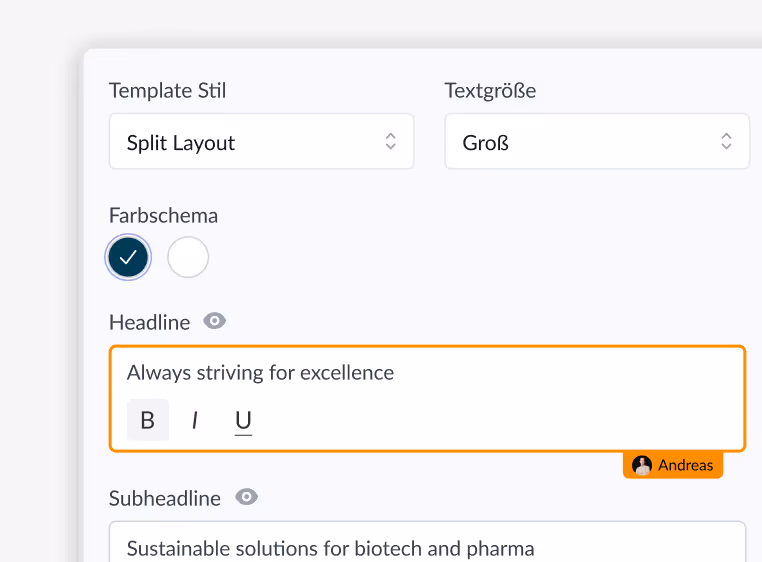Click the Textgröße label
Screen dimensions: 762x562
pyautogui.click(x=490, y=91)
